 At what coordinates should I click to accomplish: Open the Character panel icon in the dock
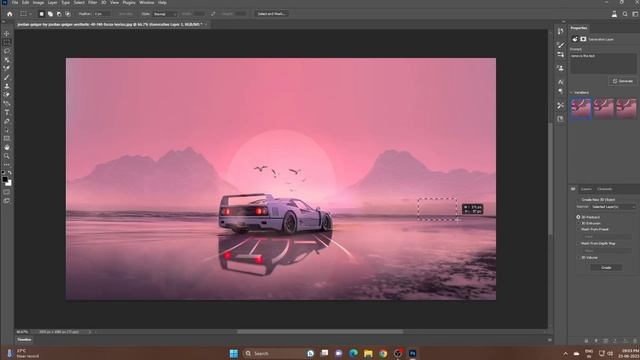[560, 82]
